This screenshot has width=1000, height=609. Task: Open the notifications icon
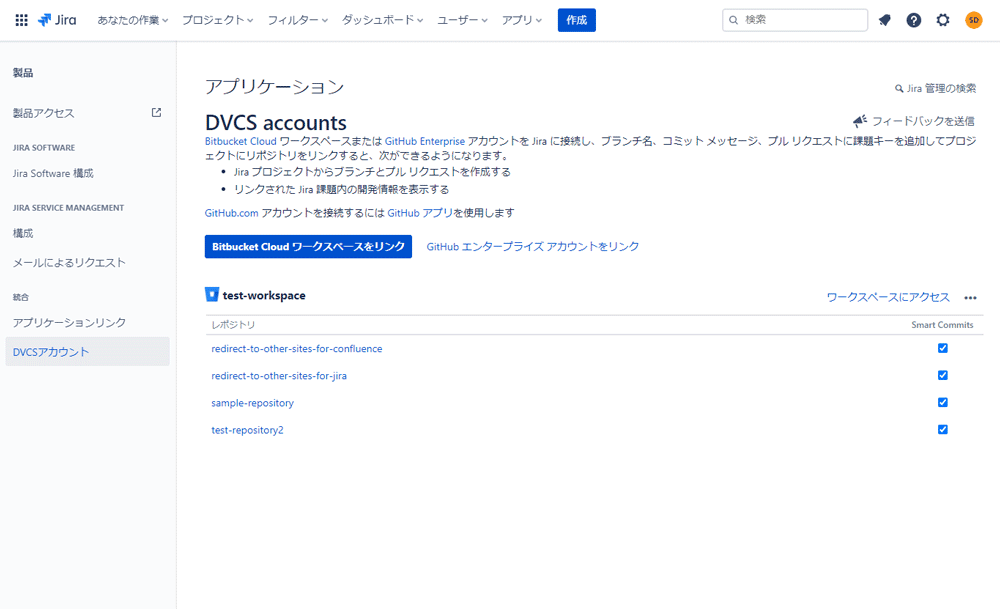885,20
